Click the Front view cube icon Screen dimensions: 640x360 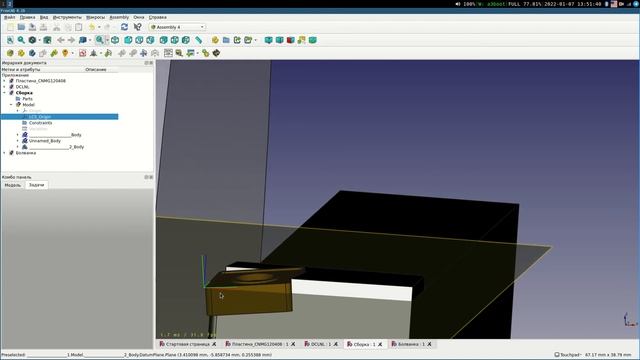128,40
